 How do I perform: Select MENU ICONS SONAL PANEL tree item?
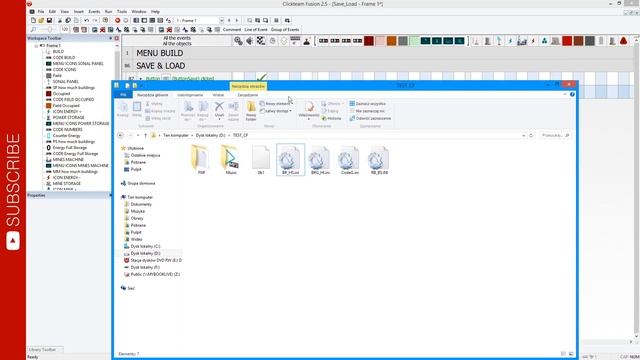(78, 64)
